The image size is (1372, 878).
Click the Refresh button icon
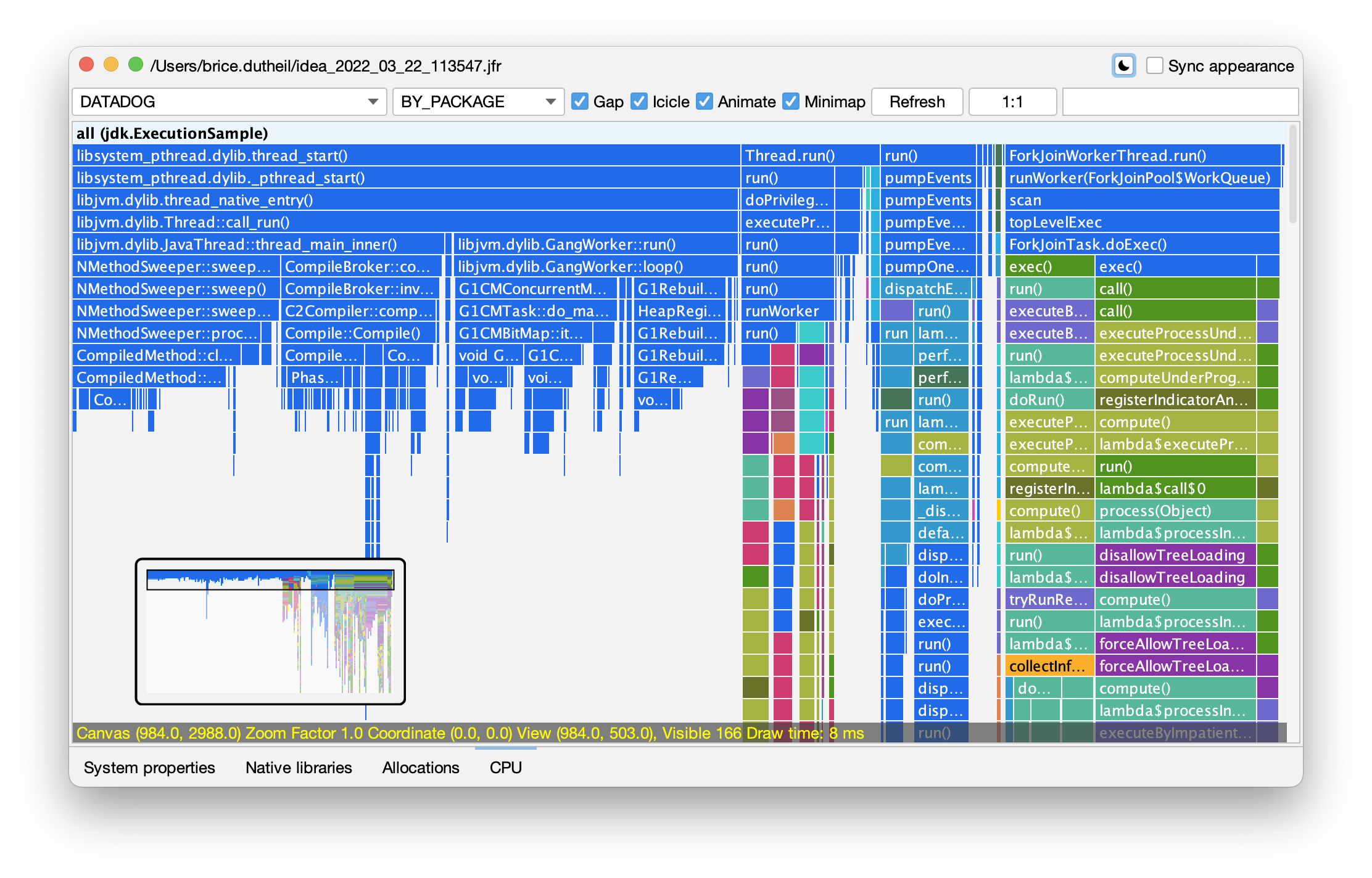(x=916, y=99)
